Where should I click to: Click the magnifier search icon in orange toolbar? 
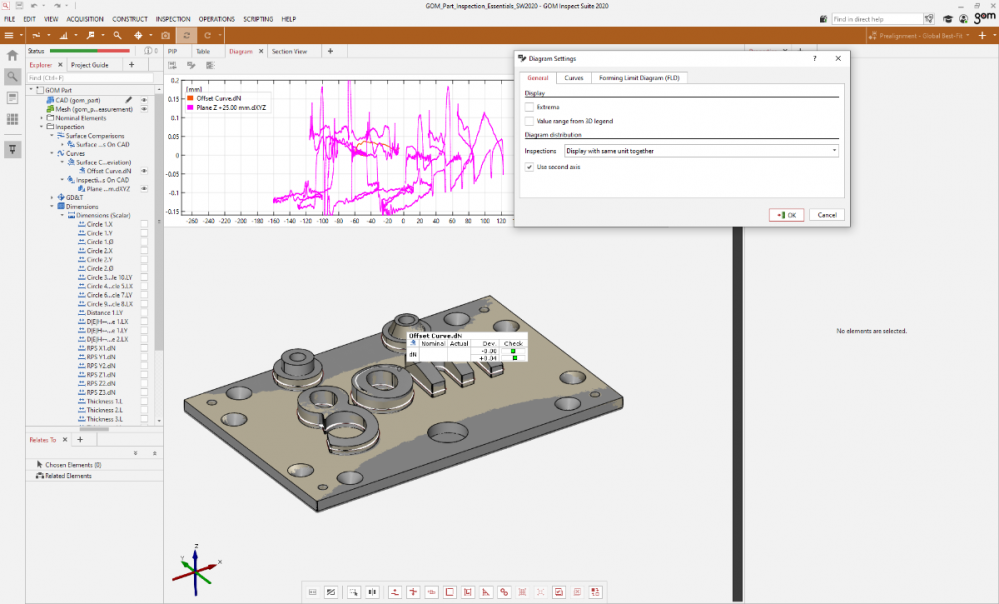pyautogui.click(x=117, y=36)
